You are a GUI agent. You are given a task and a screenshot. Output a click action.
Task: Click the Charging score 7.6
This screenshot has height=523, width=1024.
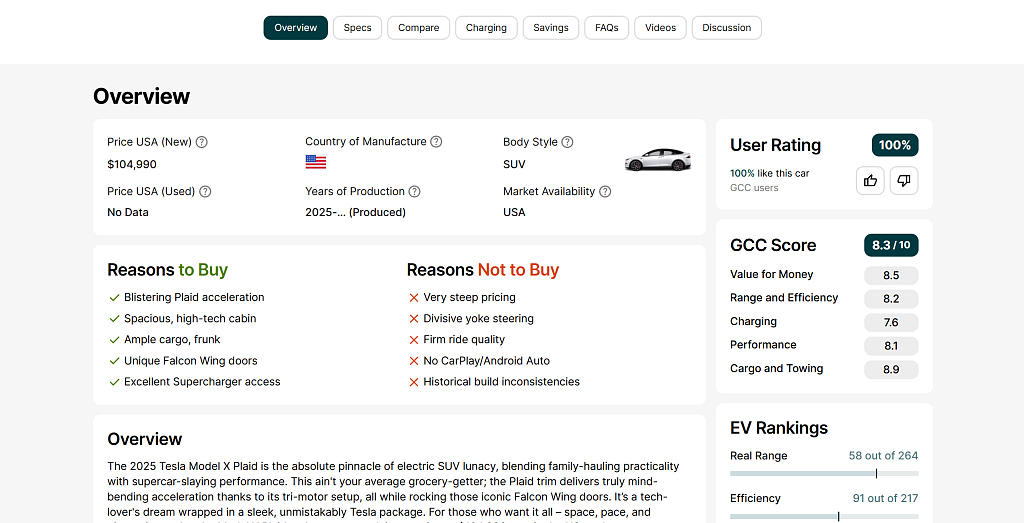[891, 323]
